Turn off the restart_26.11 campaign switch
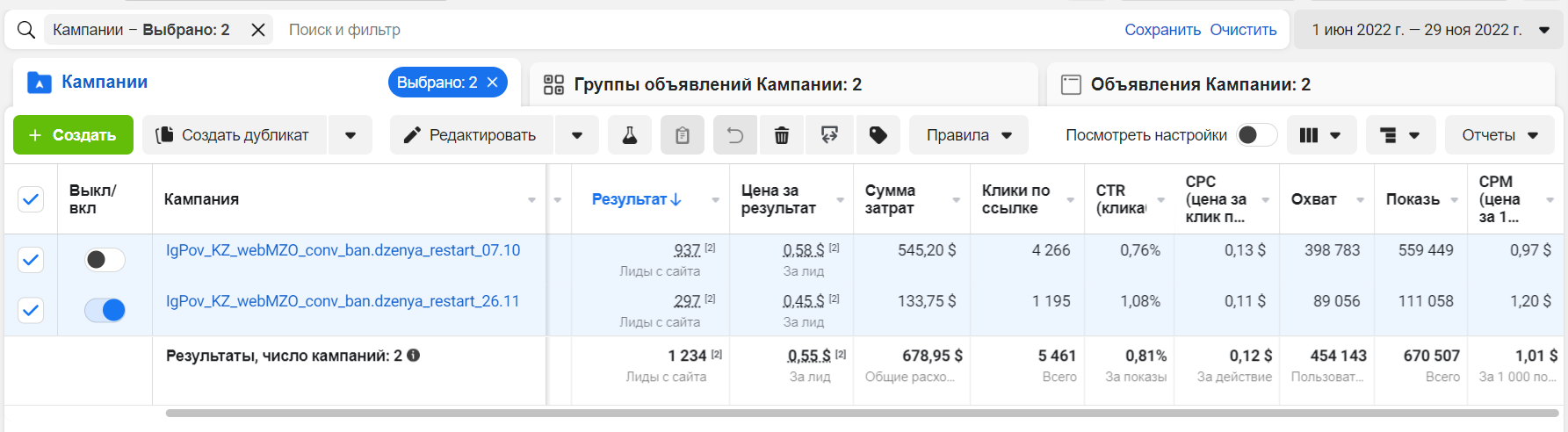The height and width of the screenshot is (432, 1568). tap(105, 310)
